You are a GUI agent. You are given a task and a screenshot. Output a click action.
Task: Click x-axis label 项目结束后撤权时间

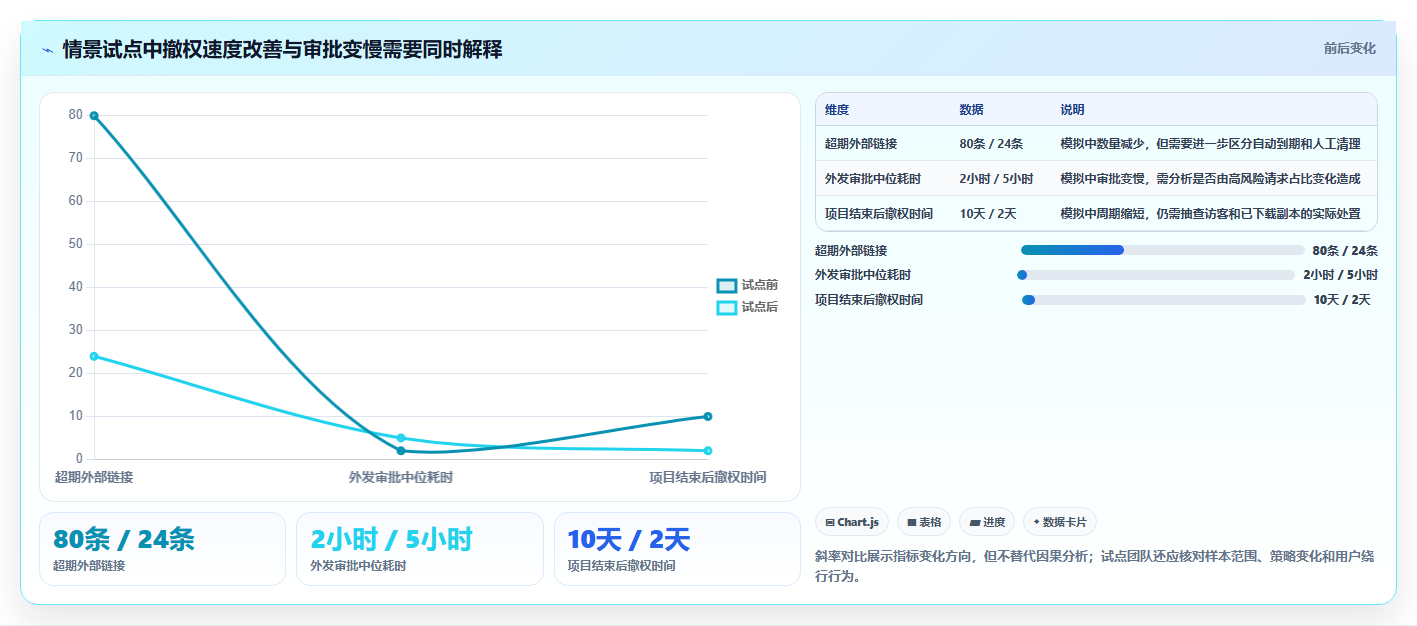(x=708, y=477)
